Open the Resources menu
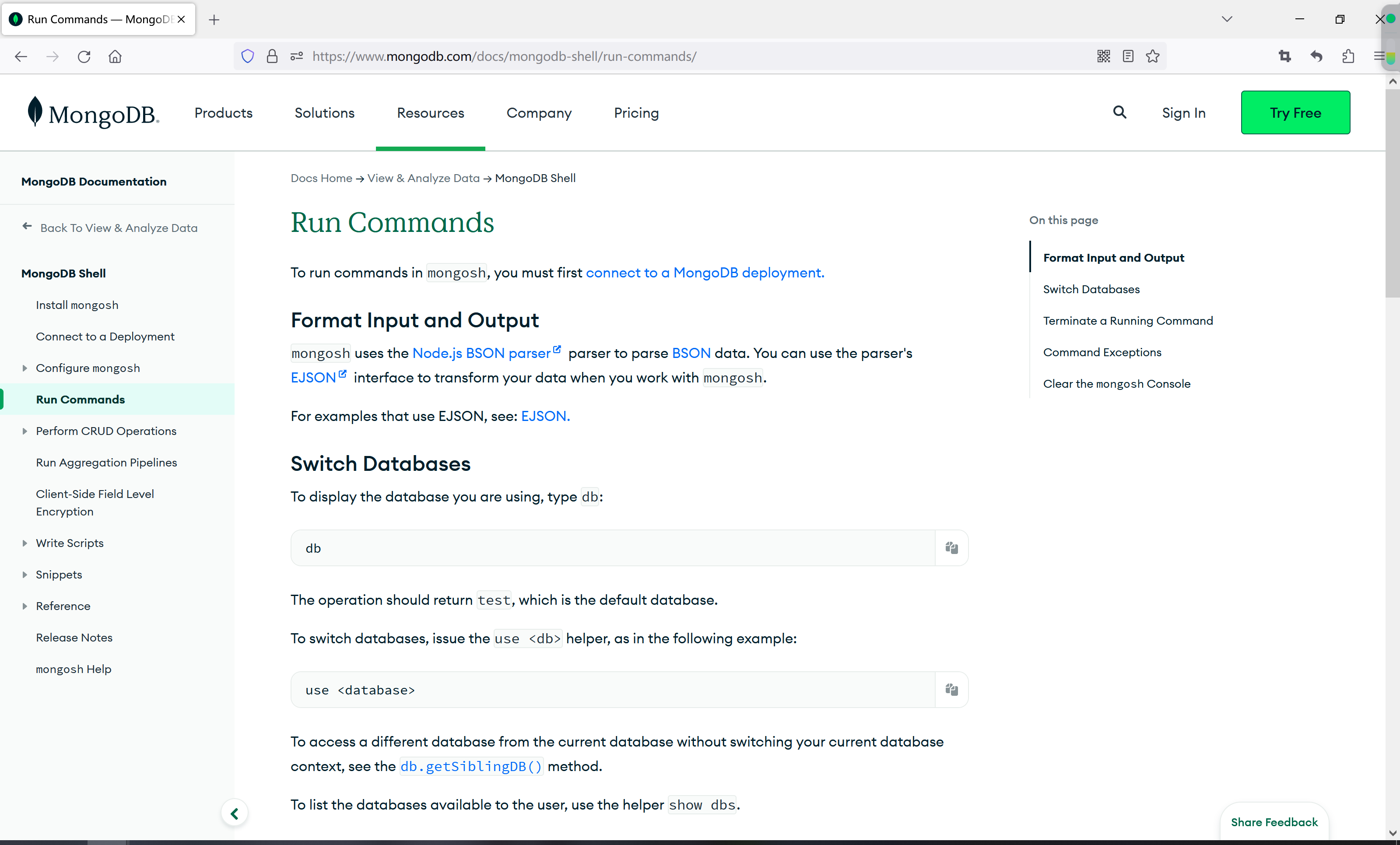Image resolution: width=1400 pixels, height=845 pixels. [x=431, y=112]
